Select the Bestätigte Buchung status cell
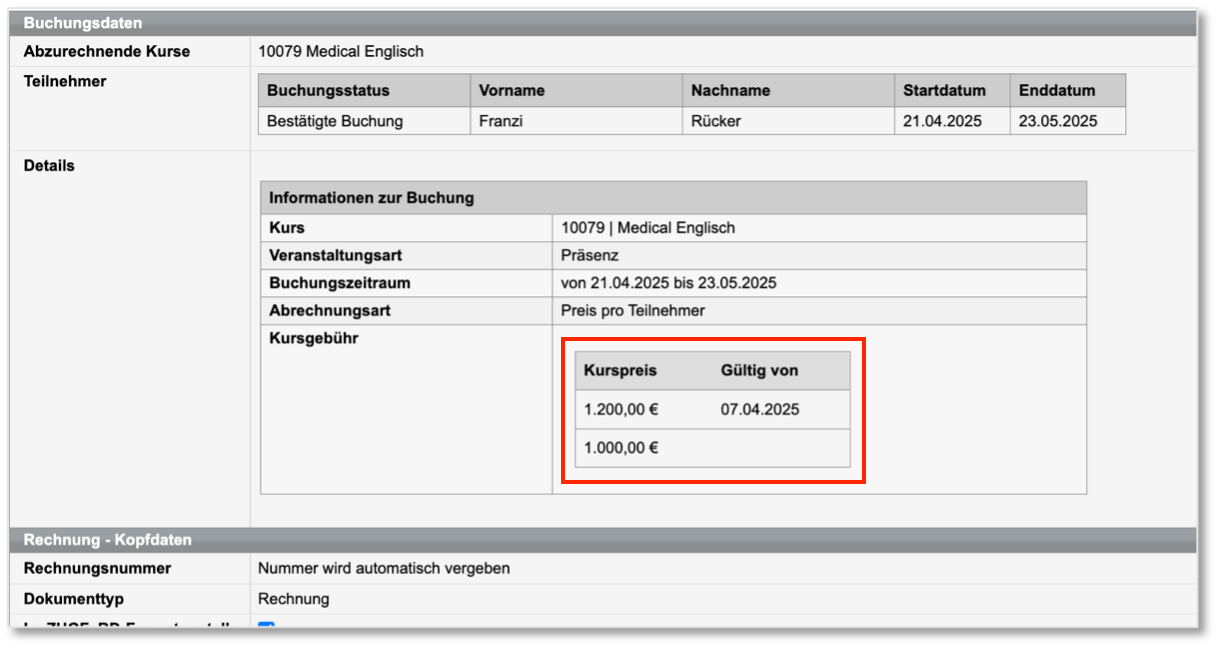The width and height of the screenshot is (1222, 650). [x=335, y=121]
